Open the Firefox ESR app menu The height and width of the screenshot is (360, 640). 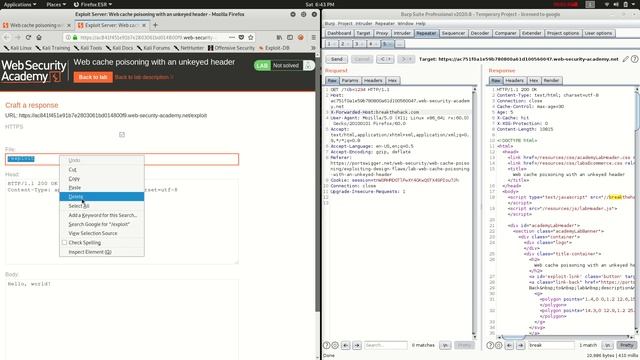[x=93, y=4]
